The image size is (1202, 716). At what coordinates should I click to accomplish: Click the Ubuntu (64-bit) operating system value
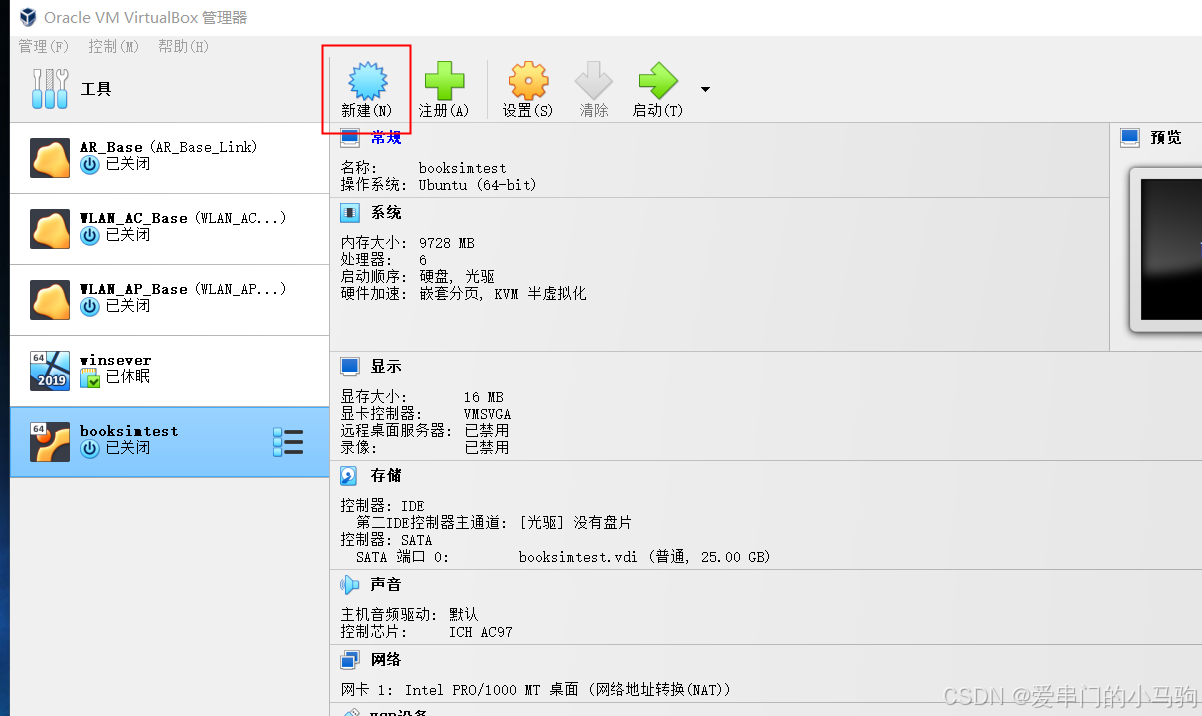478,185
